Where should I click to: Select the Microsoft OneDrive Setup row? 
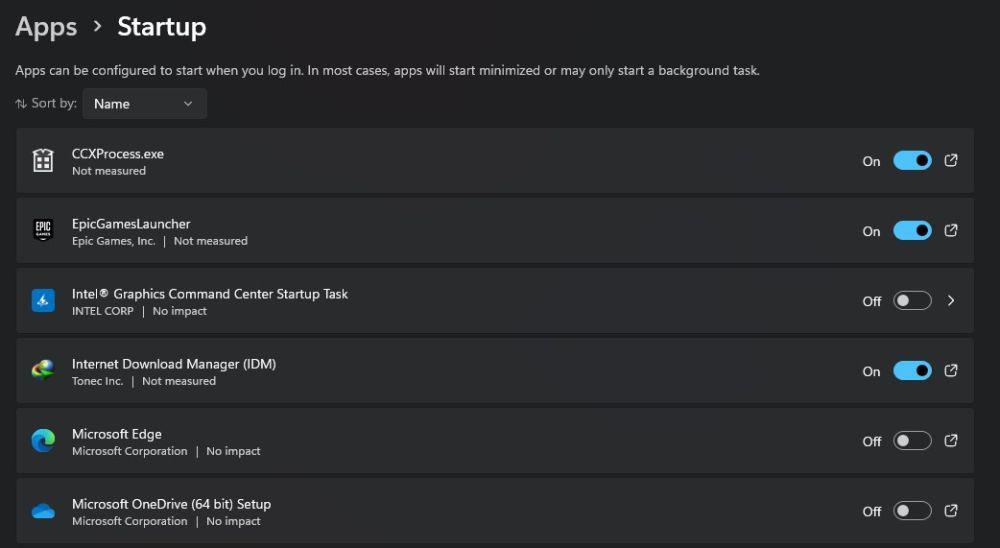tap(495, 510)
